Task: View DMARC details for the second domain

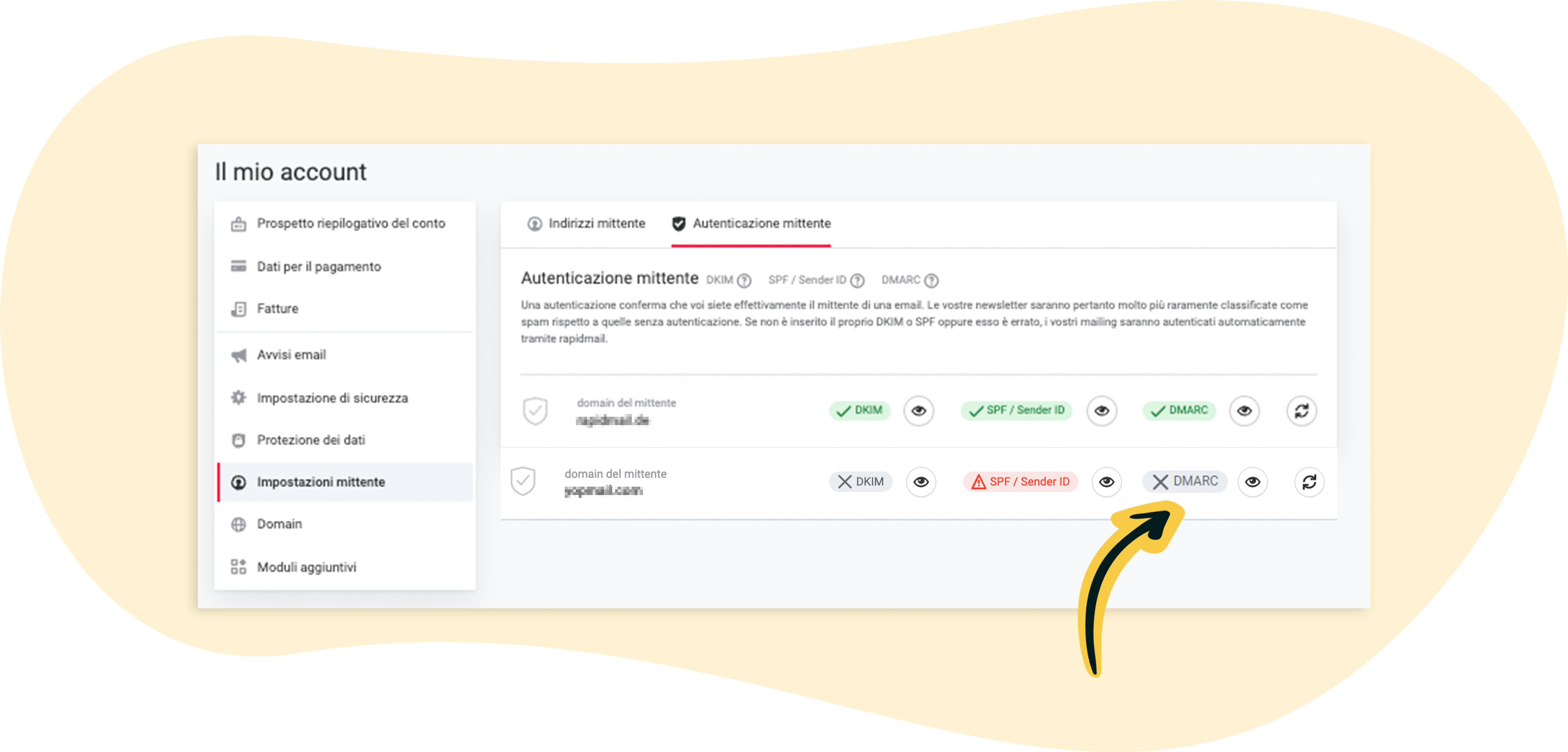Action: (x=1252, y=482)
